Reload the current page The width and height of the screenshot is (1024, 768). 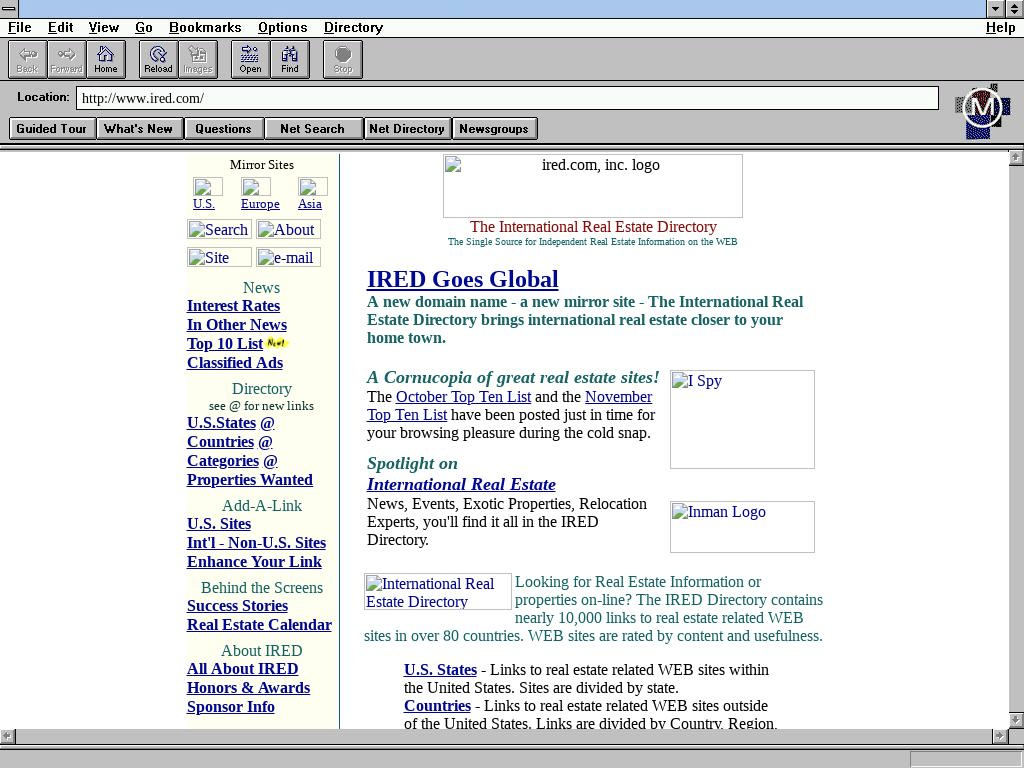(x=158, y=59)
